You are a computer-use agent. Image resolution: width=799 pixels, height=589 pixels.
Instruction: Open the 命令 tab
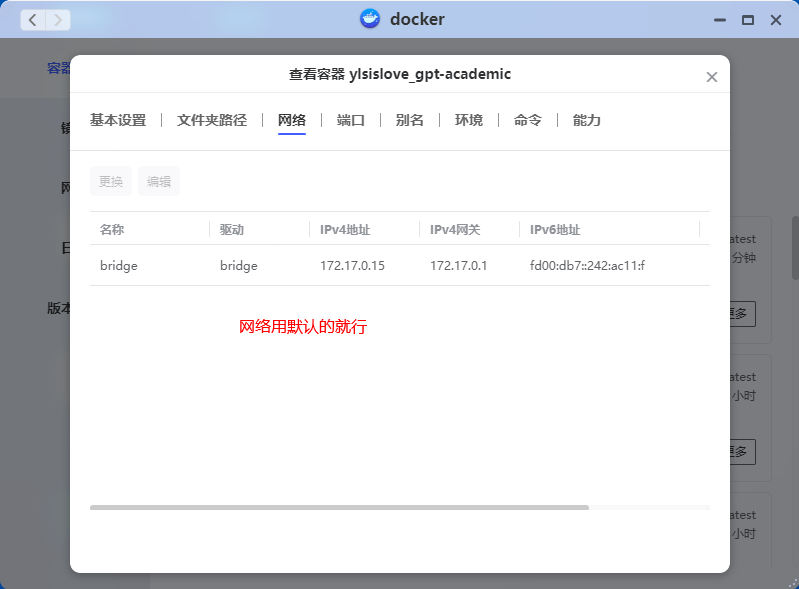[528, 120]
